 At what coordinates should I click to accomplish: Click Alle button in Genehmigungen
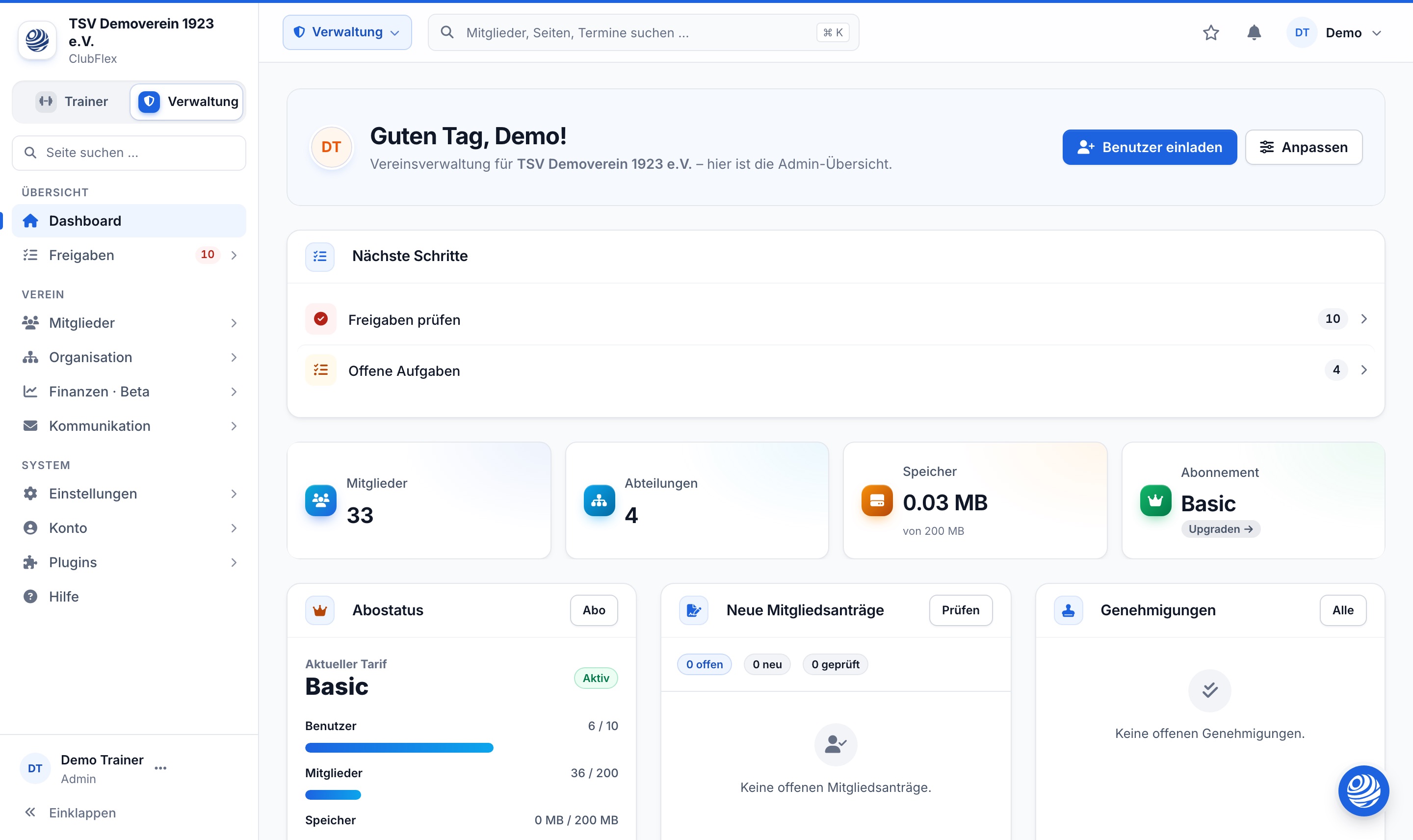click(1342, 610)
